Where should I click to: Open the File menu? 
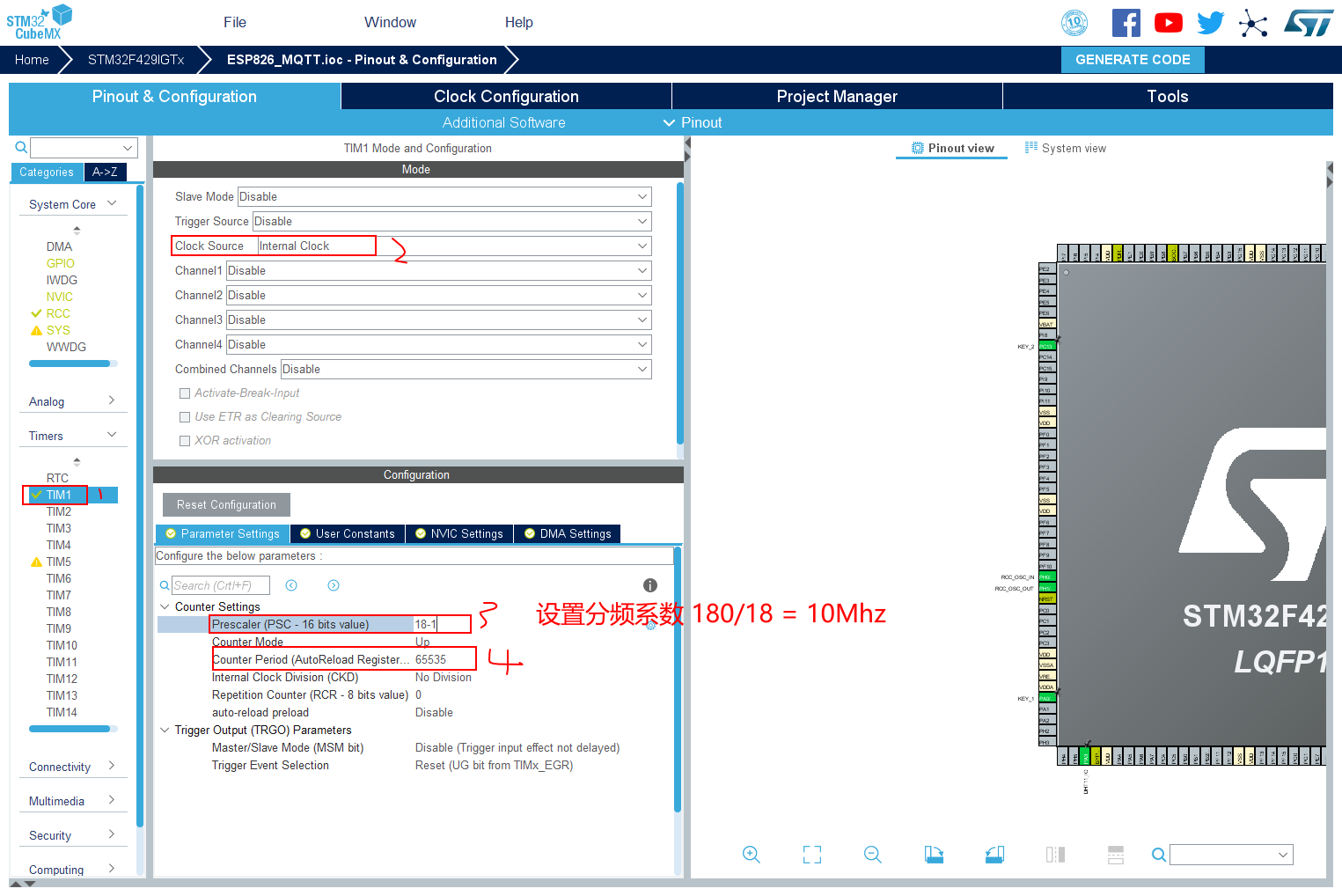pos(235,22)
